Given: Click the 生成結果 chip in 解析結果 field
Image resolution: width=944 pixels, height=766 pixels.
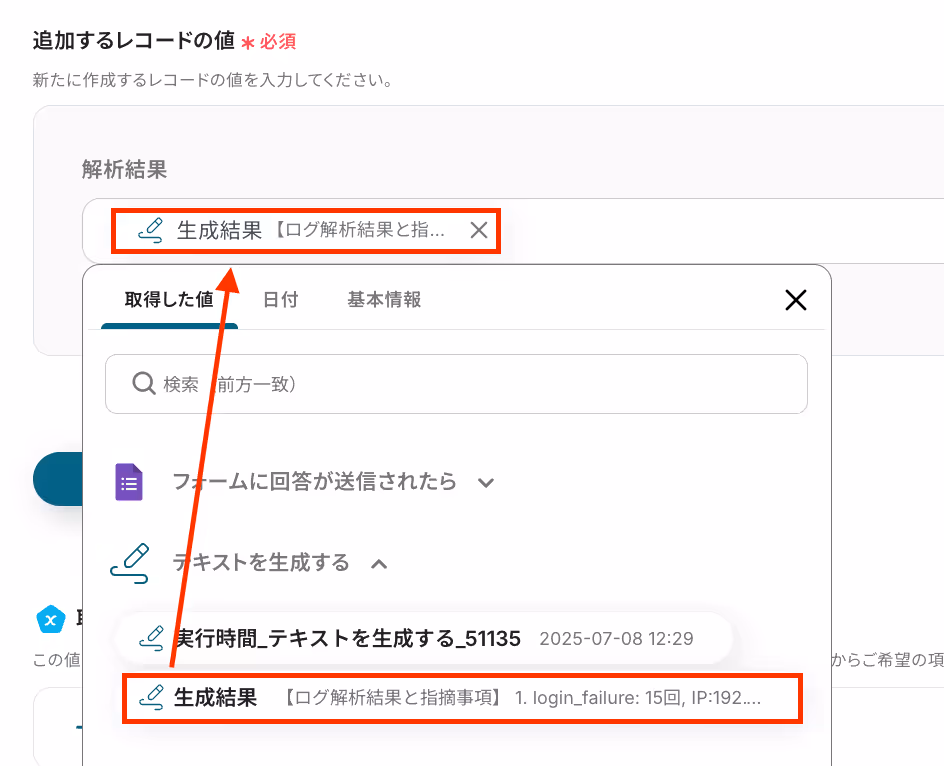Looking at the screenshot, I should tap(306, 231).
